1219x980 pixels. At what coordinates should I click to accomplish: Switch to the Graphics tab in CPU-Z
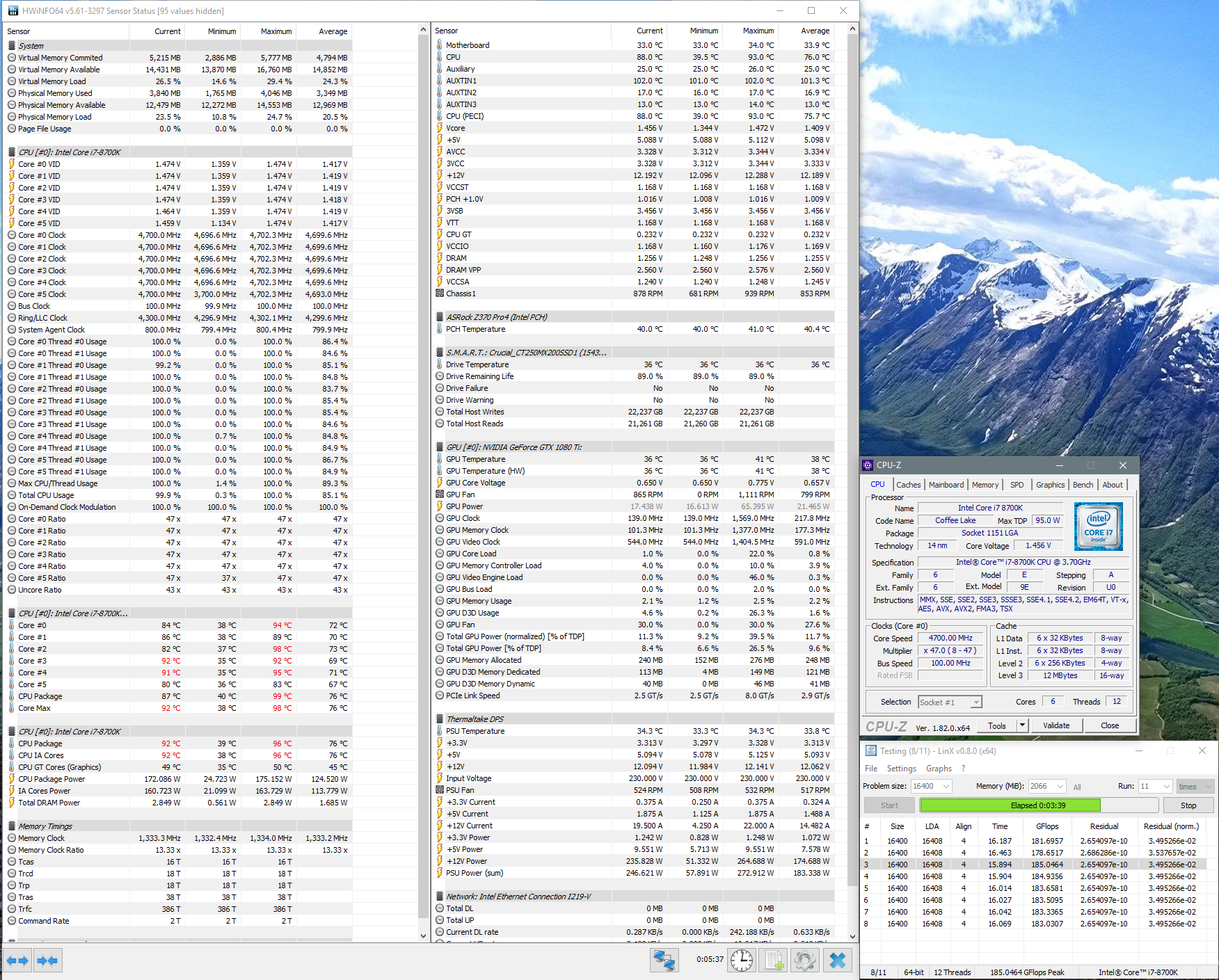point(1051,485)
